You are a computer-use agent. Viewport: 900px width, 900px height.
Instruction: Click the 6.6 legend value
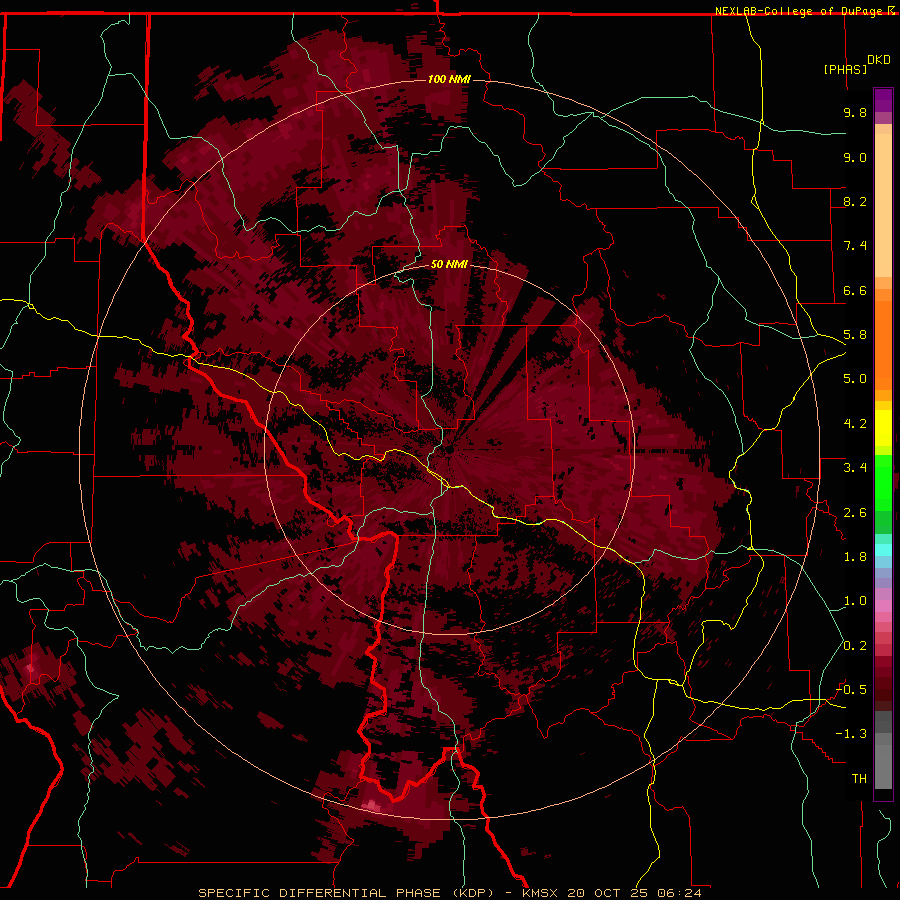(x=855, y=290)
